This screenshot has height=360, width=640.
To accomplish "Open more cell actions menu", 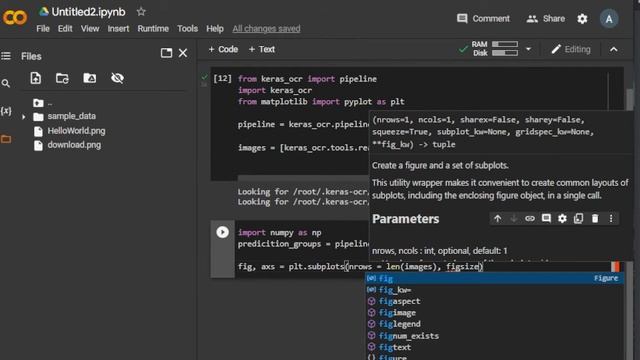I will coord(611,218).
